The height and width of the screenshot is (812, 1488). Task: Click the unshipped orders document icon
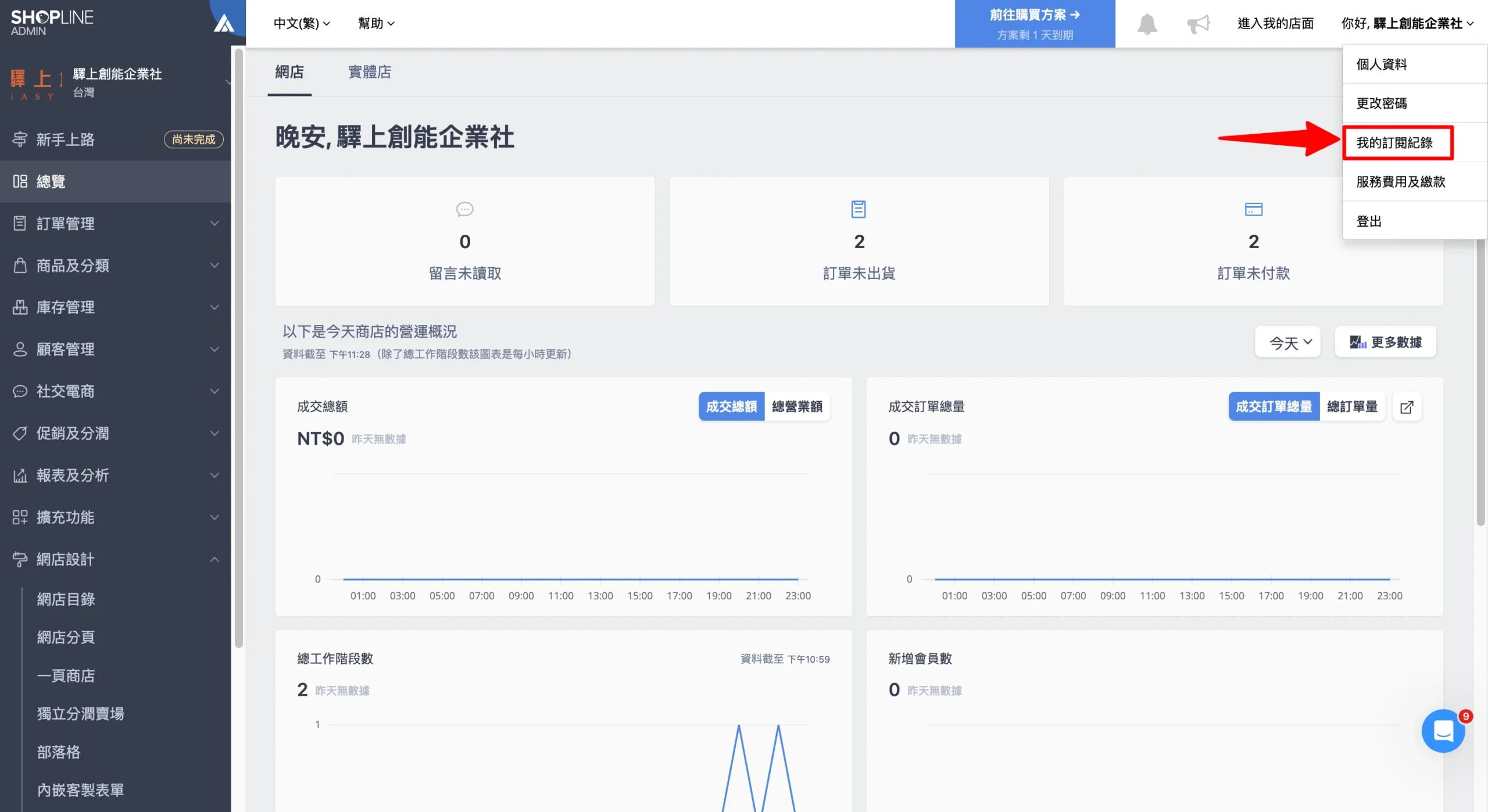pyautogui.click(x=859, y=209)
